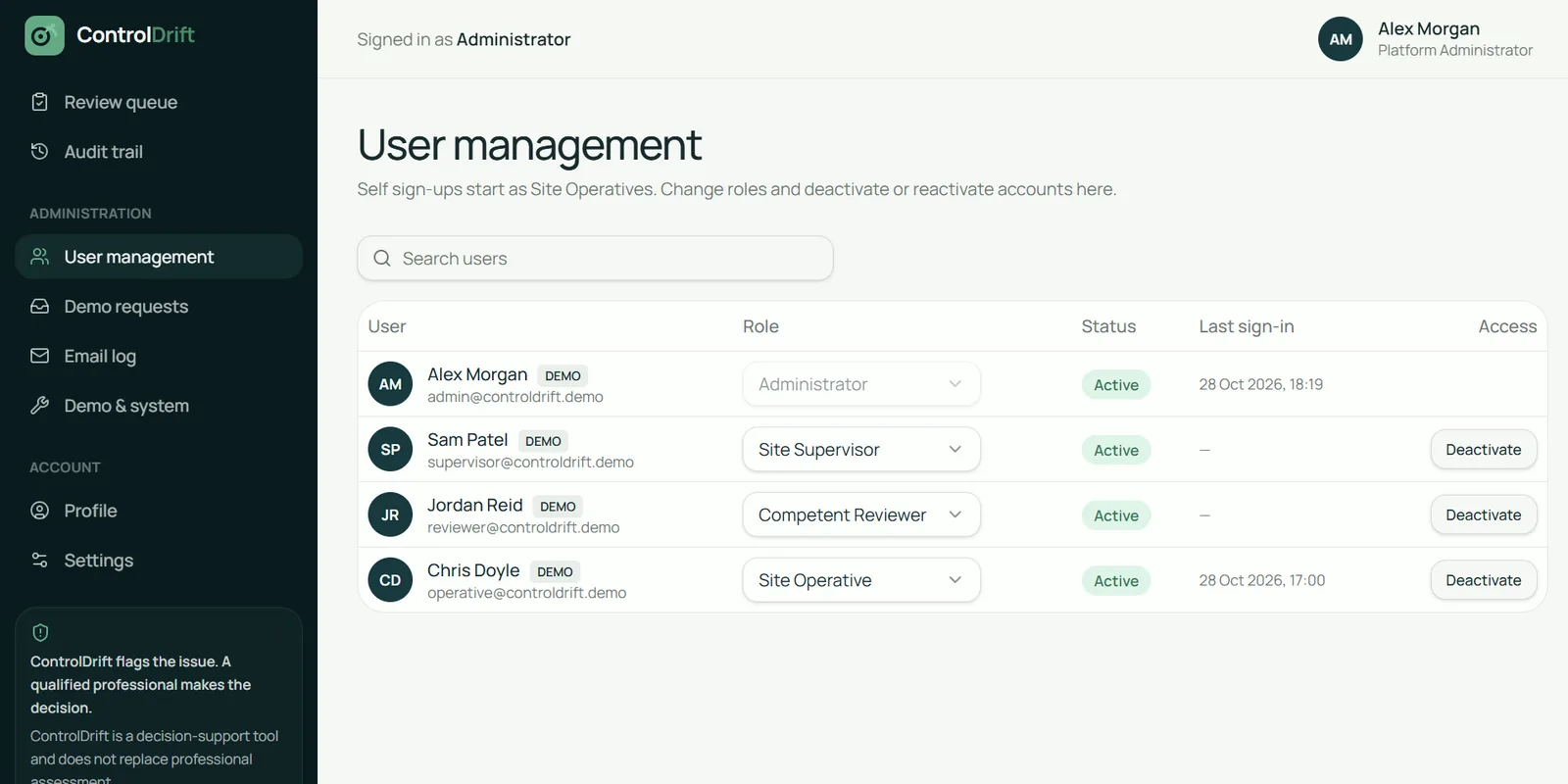Click the operative@controldrift.demo email

pos(526,593)
